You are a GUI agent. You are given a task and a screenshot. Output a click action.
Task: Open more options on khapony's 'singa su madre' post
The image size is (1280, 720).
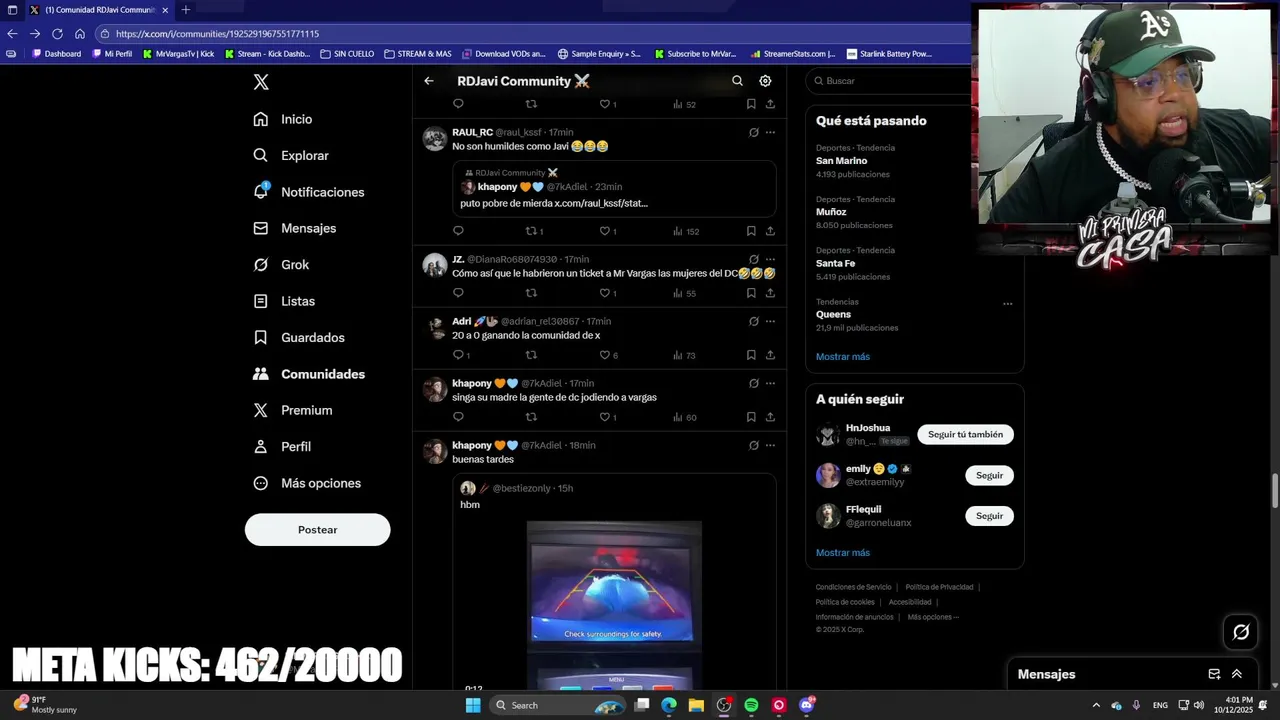[770, 383]
